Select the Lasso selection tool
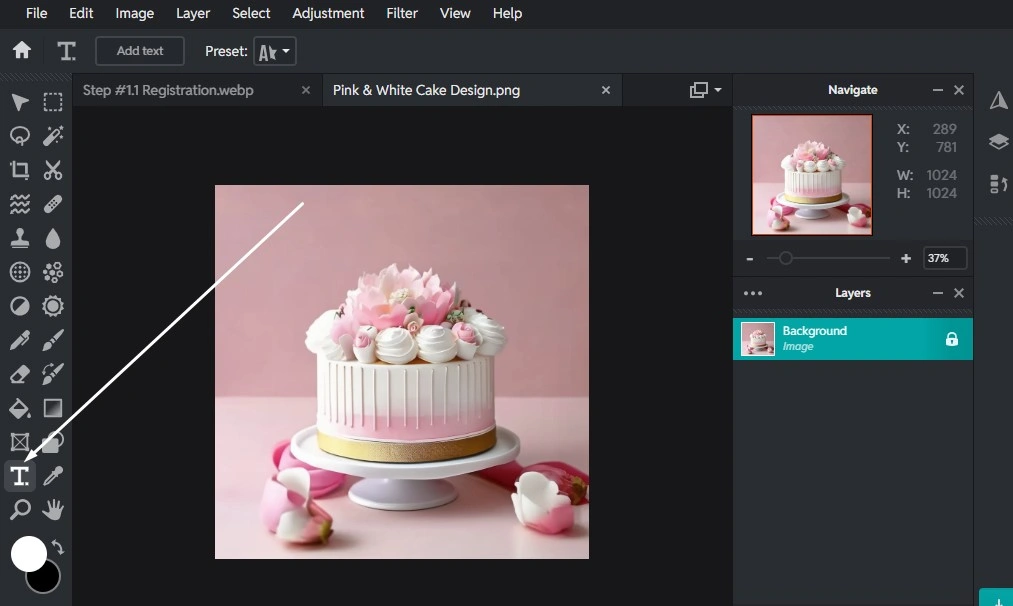 [x=20, y=136]
